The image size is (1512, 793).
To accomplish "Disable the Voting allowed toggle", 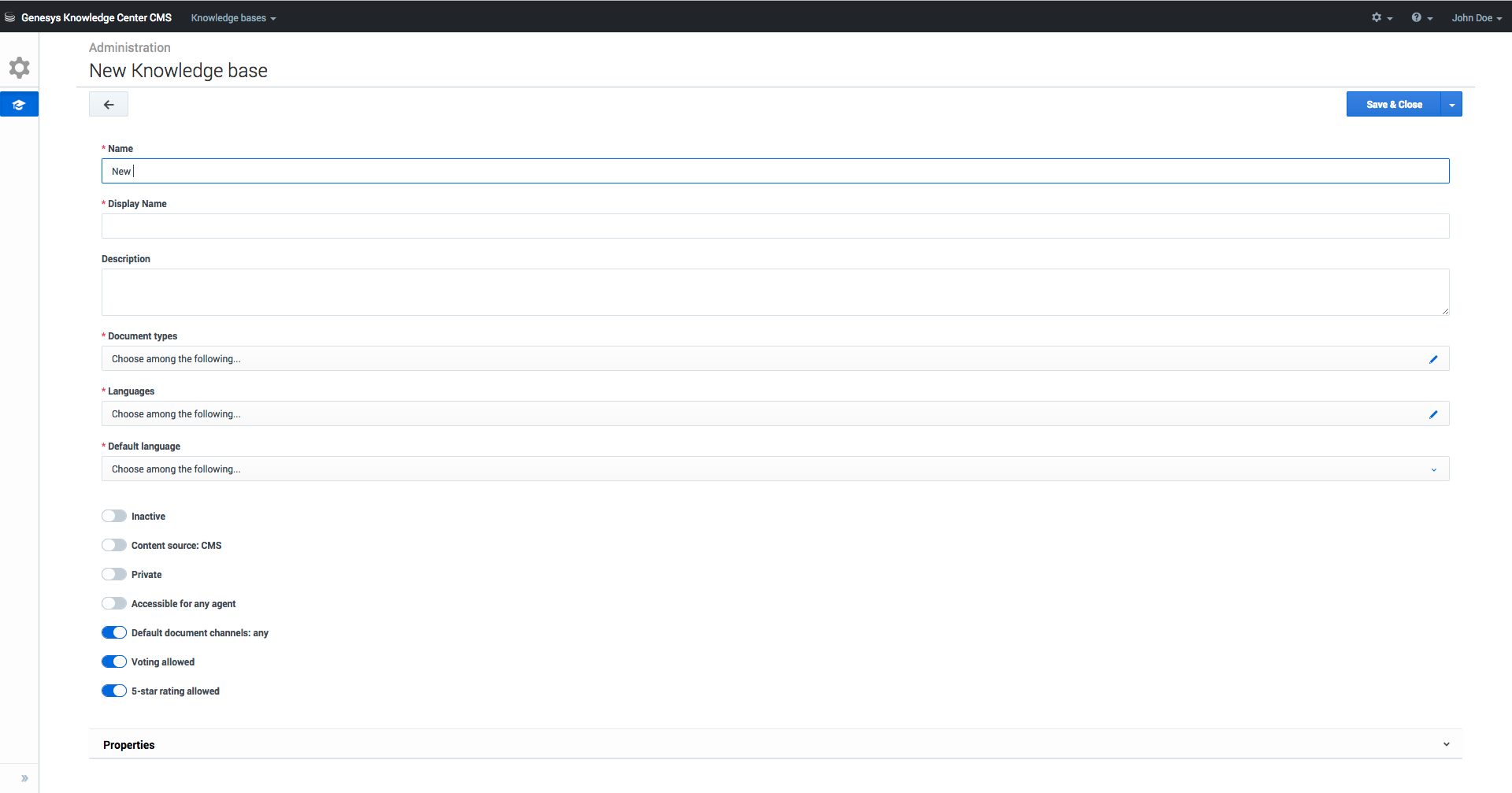I will coord(114,662).
